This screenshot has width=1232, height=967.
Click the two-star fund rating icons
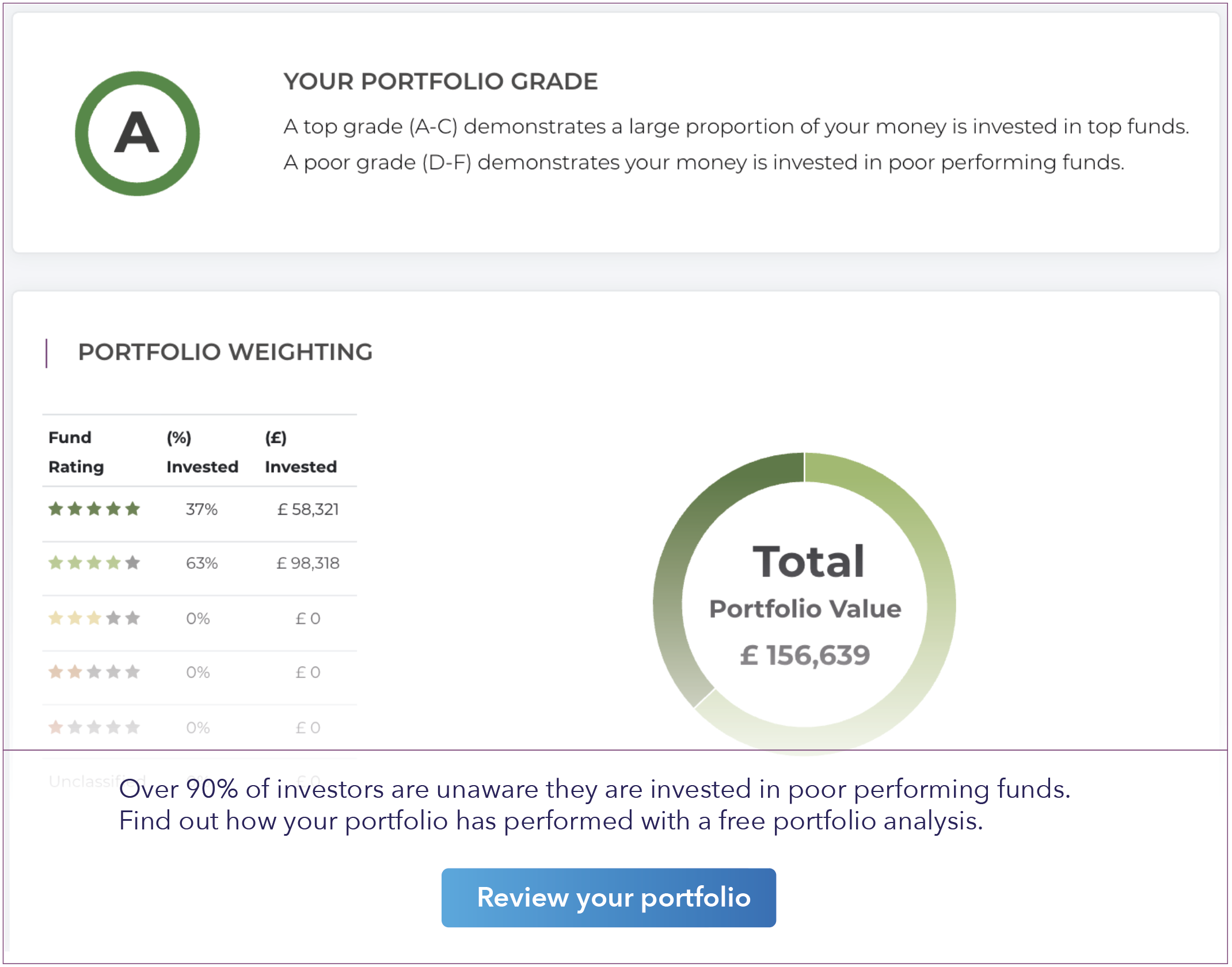point(94,672)
